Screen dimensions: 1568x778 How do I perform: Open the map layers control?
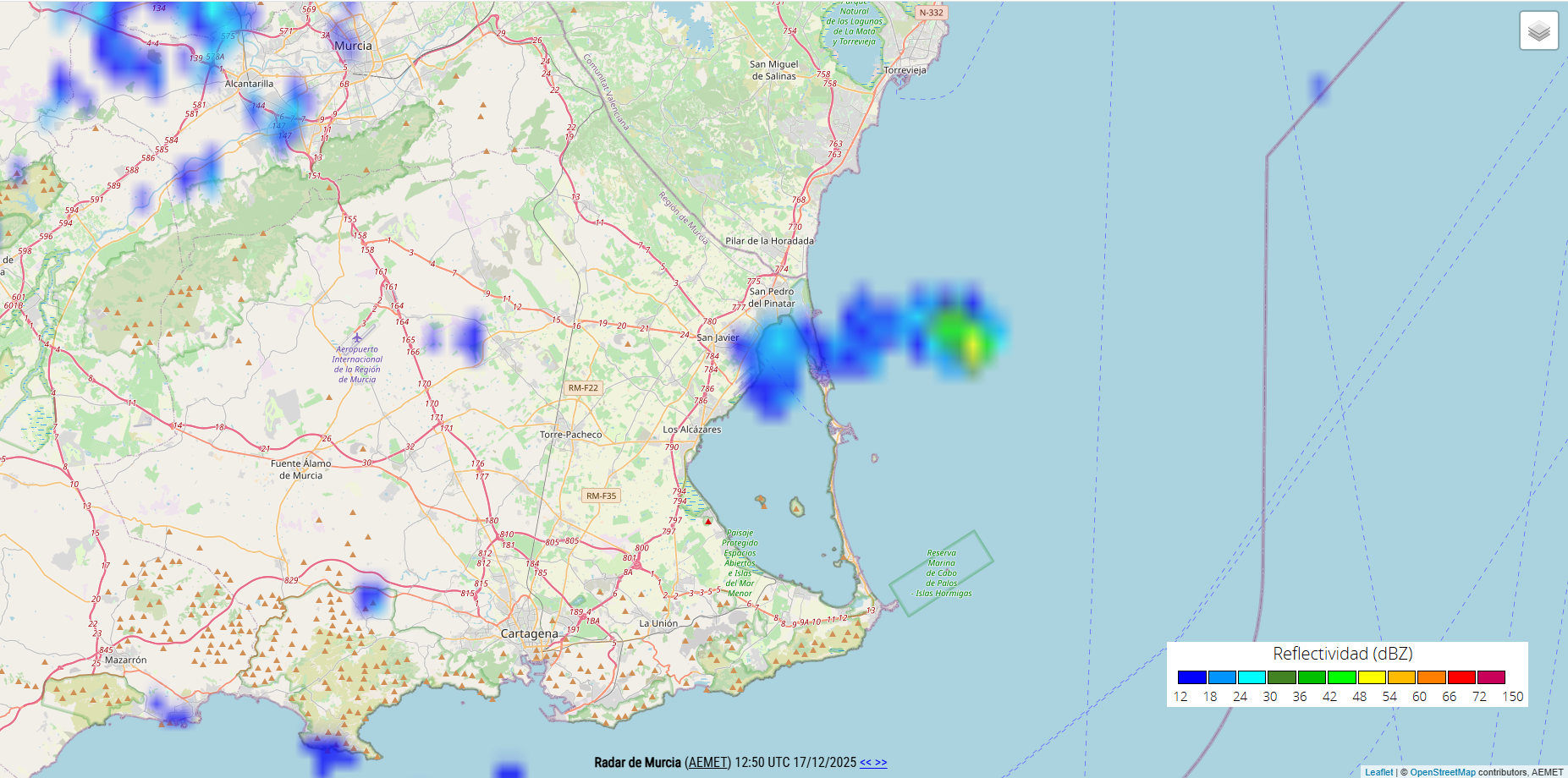click(1538, 31)
